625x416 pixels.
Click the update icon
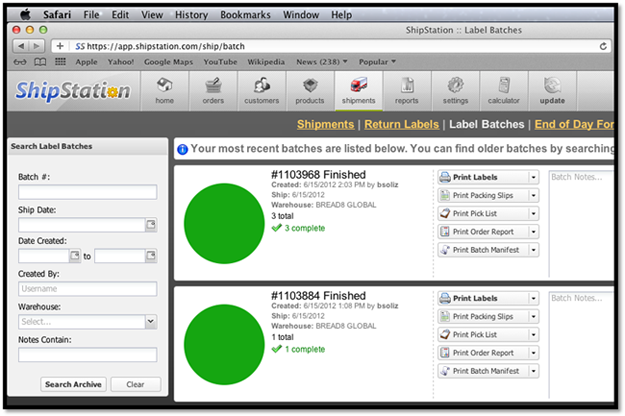(551, 90)
